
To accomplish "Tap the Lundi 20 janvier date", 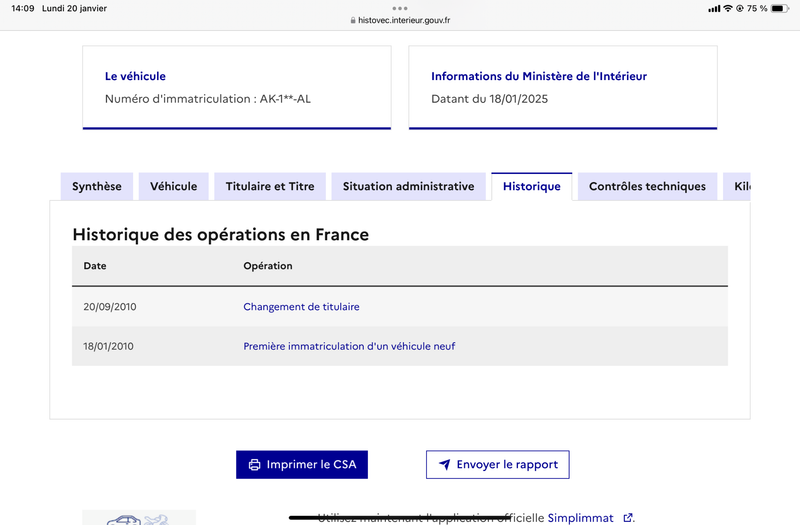I will (x=74, y=8).
